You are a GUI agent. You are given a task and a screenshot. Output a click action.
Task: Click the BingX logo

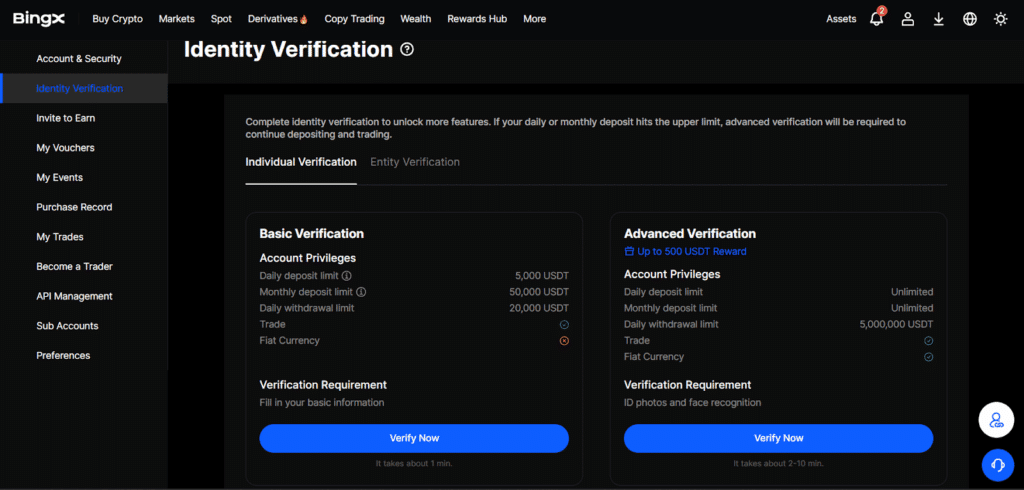tap(39, 19)
